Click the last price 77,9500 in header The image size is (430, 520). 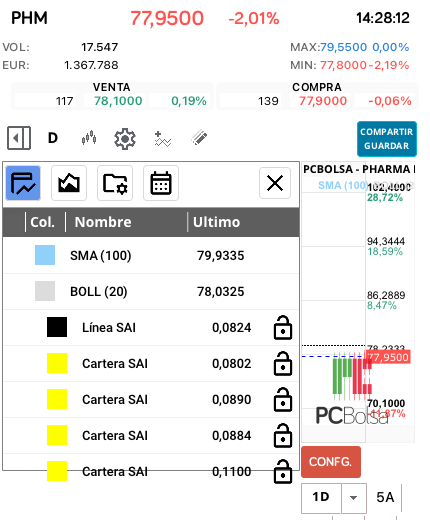tap(167, 18)
